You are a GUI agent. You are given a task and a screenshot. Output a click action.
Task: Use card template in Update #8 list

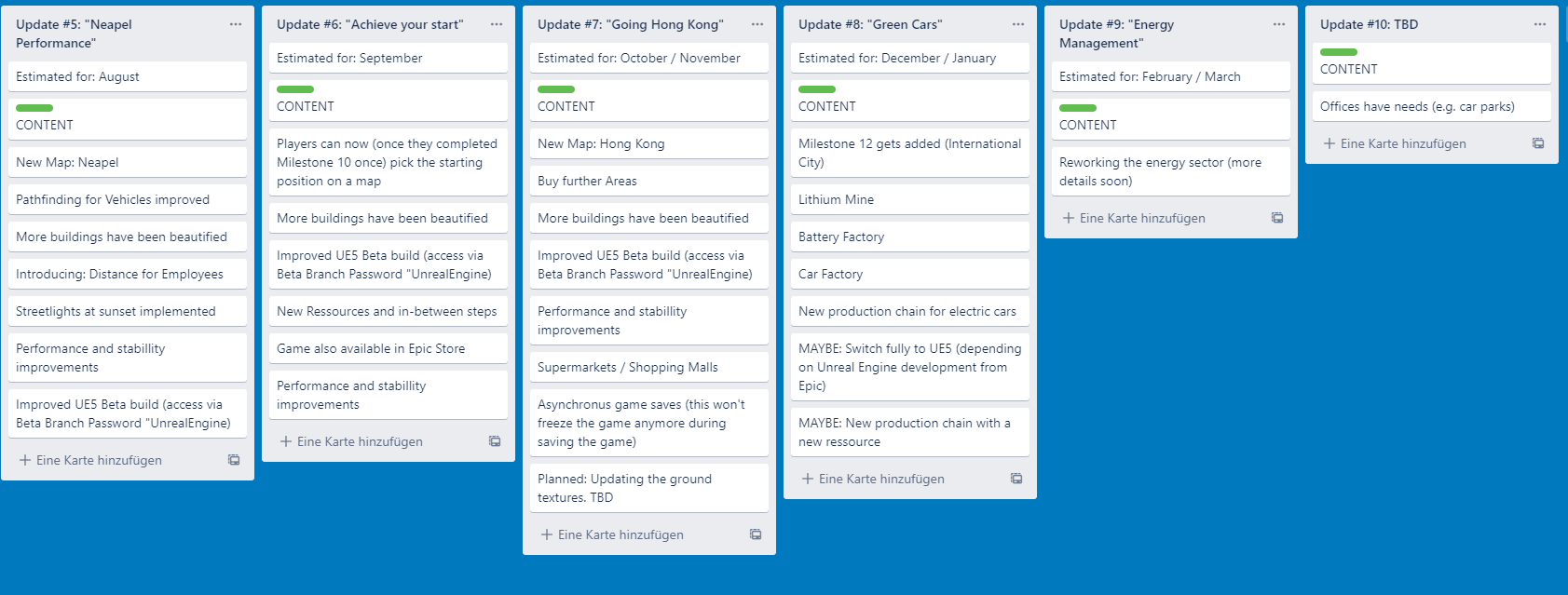coord(1016,479)
